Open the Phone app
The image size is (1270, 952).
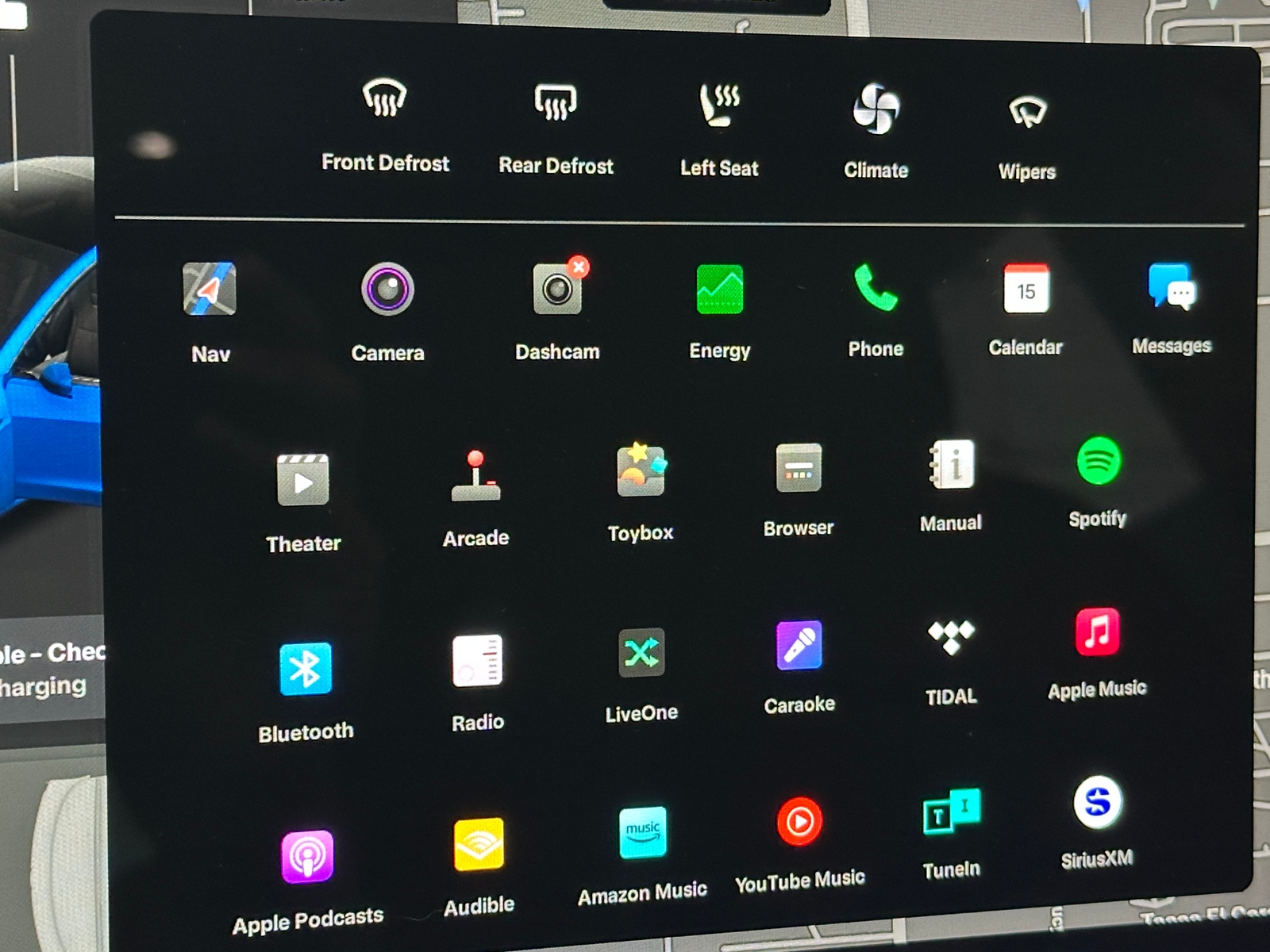pos(876,287)
